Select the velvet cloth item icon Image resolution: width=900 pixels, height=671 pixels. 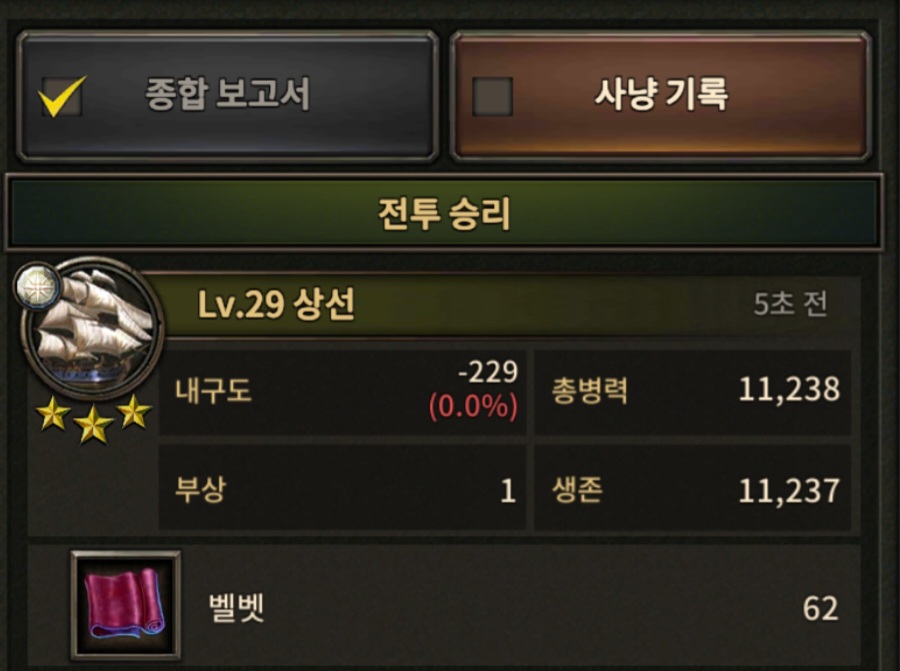click(126, 605)
